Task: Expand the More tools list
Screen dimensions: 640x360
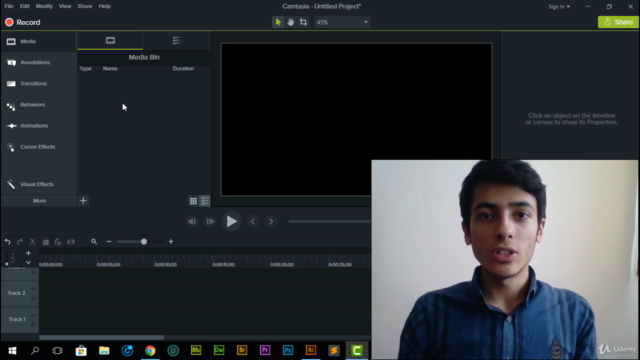Action: click(x=39, y=201)
